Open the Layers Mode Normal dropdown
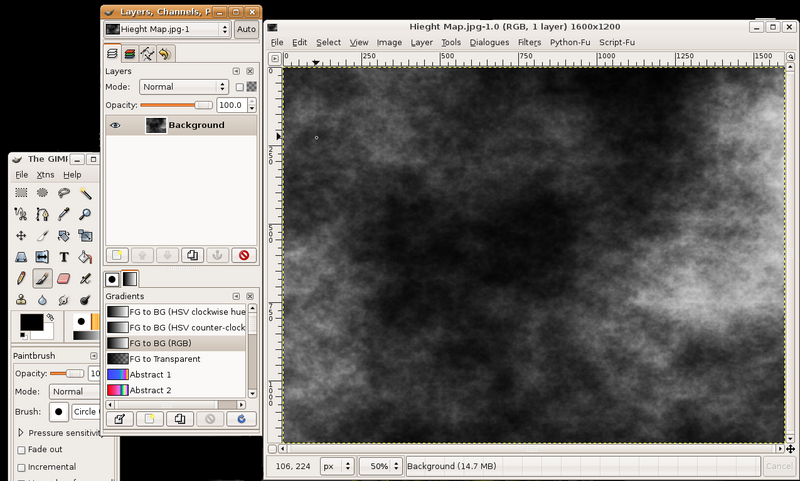This screenshot has width=800, height=481. pyautogui.click(x=184, y=87)
